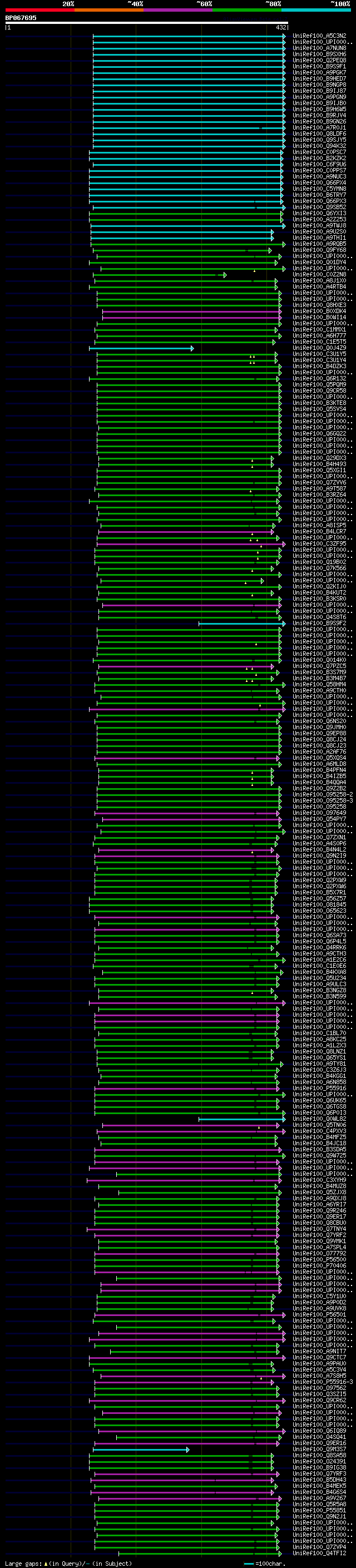Select the UniRef100_Q8CJ24 label
The image size is (356, 1568).
tap(319, 740)
